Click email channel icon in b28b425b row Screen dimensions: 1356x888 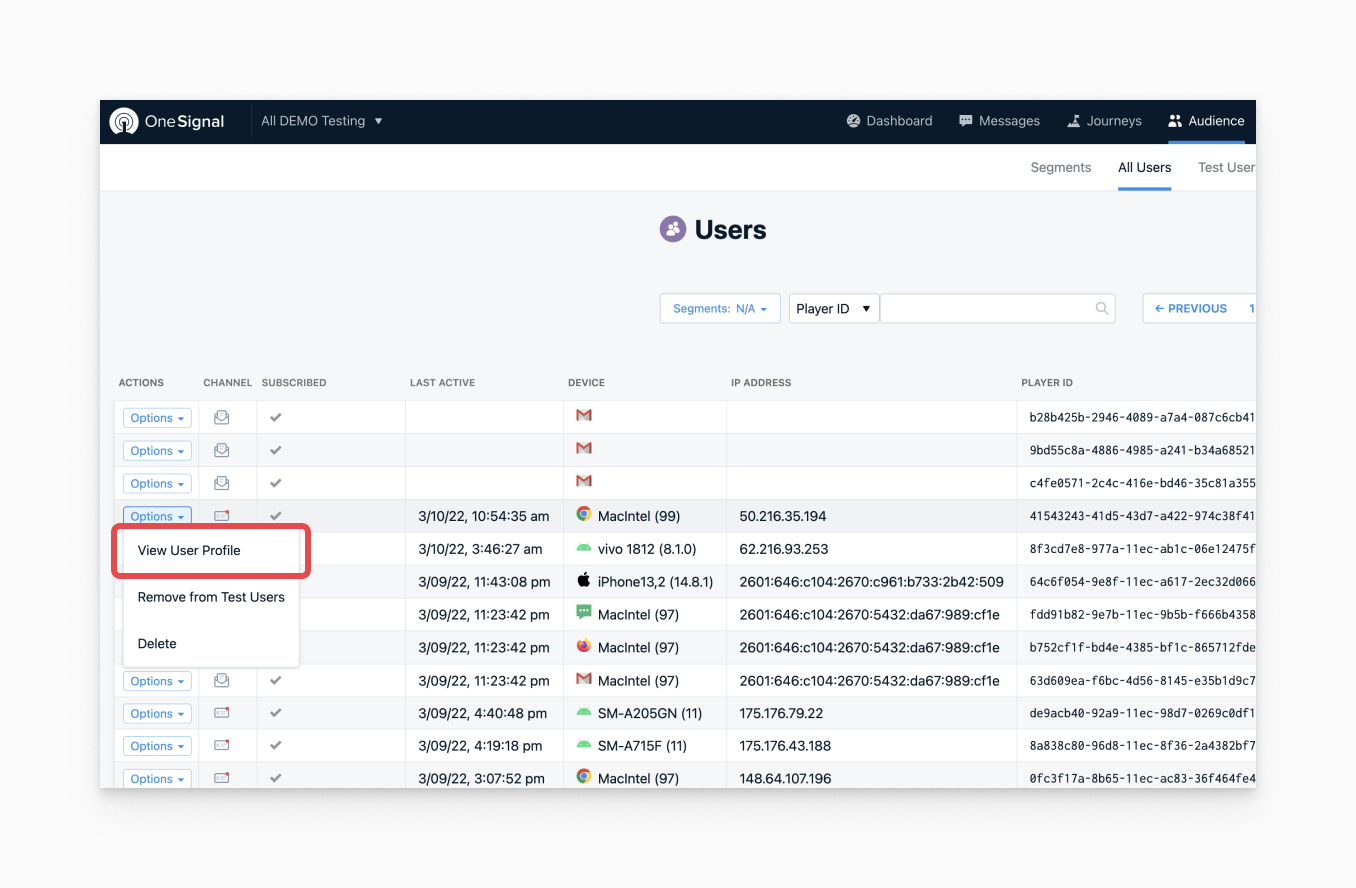tap(222, 418)
